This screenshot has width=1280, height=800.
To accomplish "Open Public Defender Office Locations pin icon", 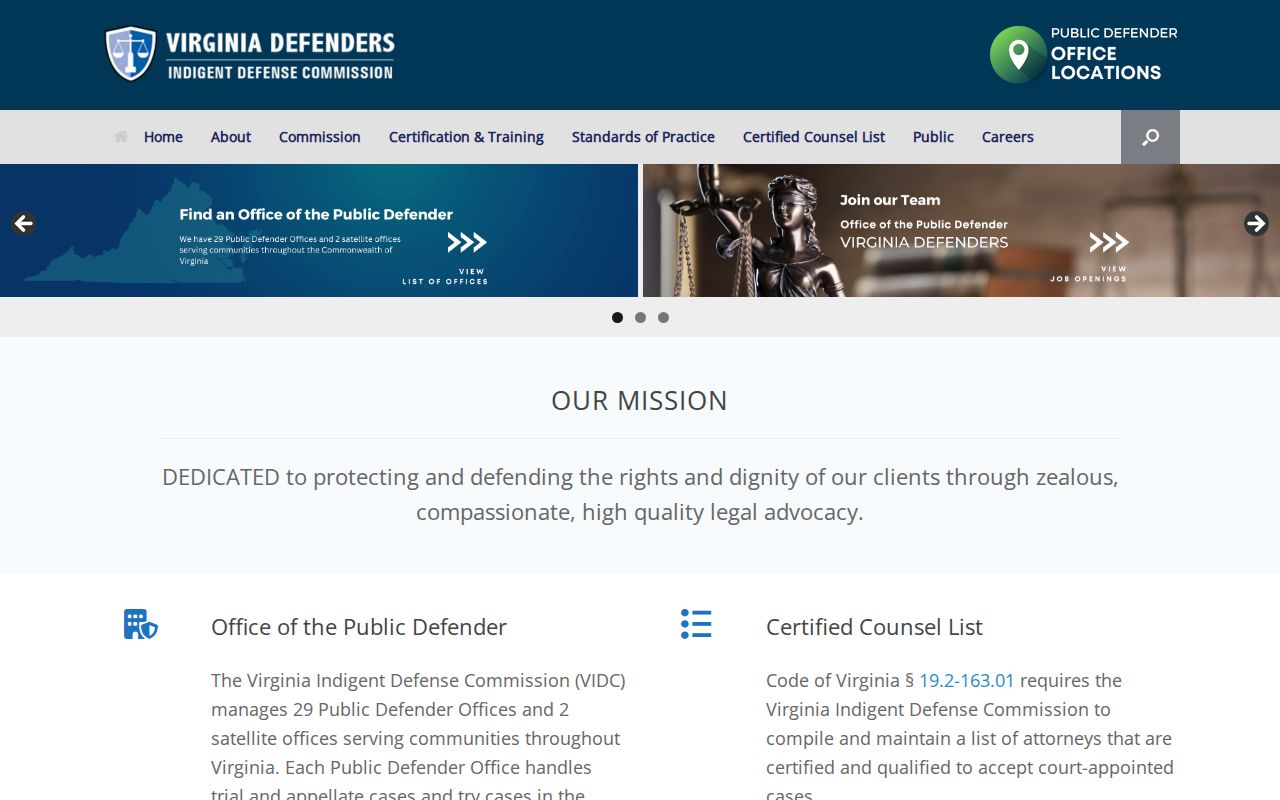I will tap(1018, 54).
